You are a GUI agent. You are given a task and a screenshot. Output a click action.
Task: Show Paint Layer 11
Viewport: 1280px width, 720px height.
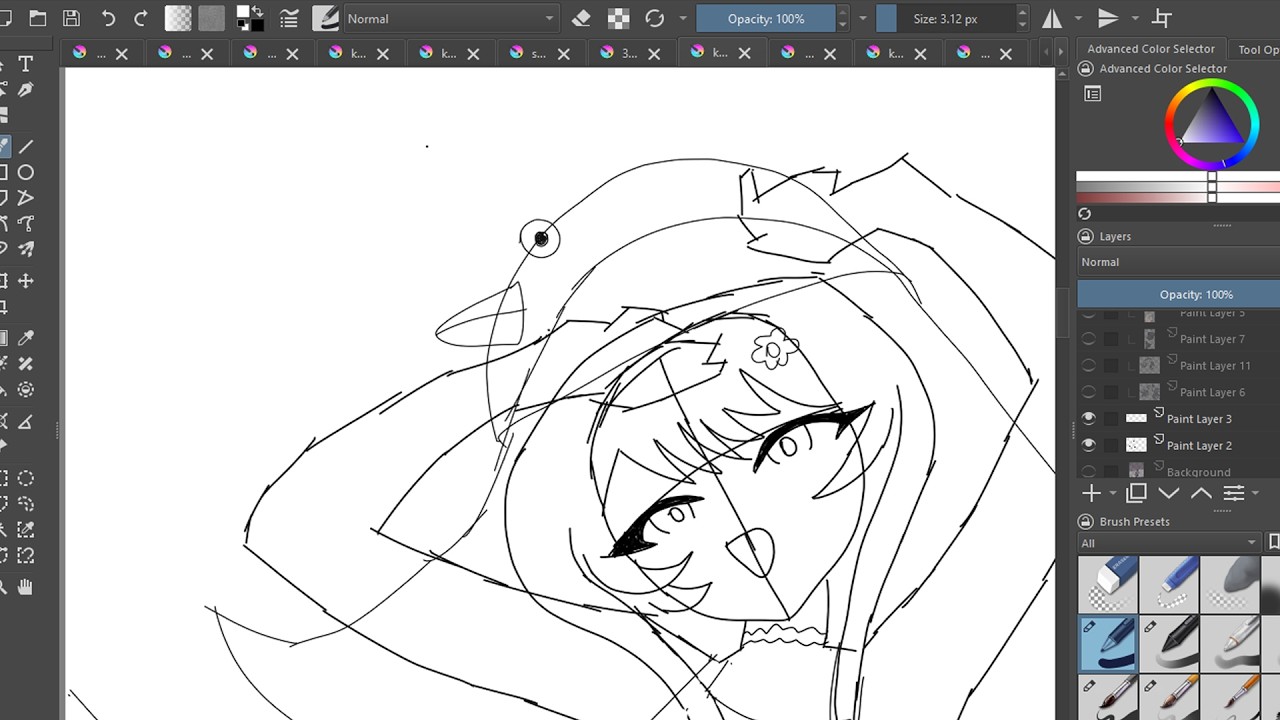coord(1089,365)
